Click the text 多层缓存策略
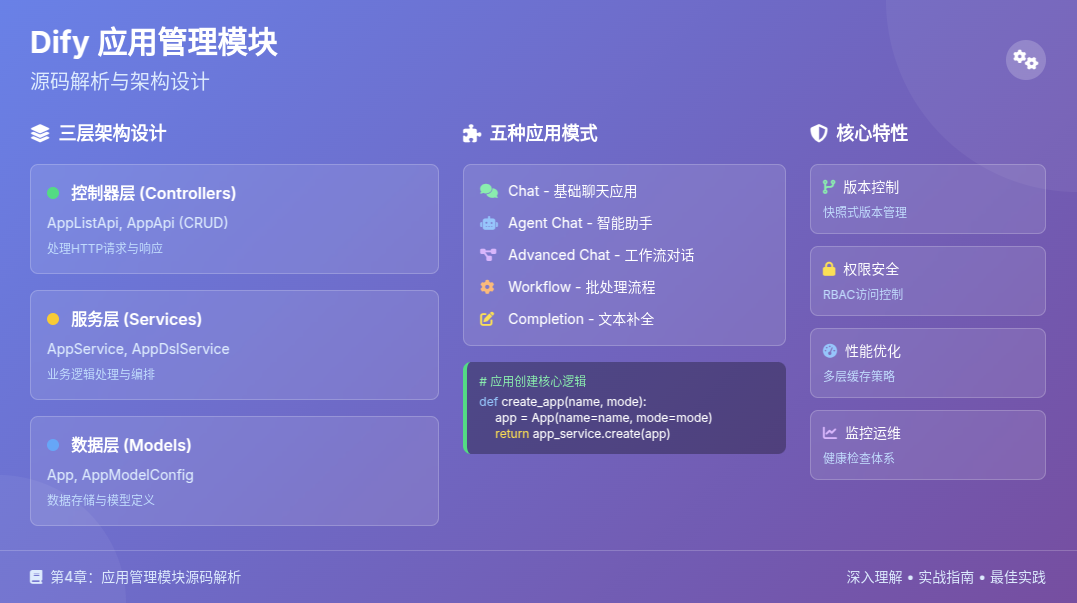The image size is (1077, 603). pyautogui.click(x=859, y=376)
